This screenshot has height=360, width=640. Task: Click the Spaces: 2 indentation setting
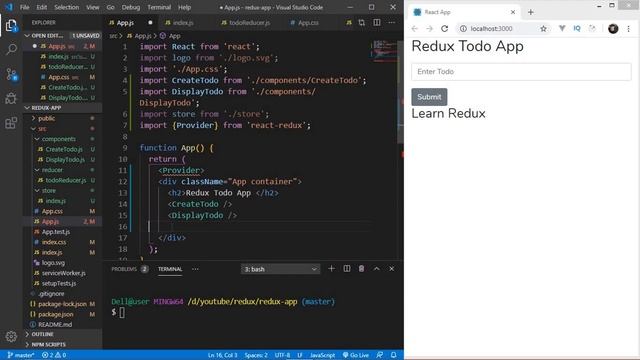click(256, 355)
